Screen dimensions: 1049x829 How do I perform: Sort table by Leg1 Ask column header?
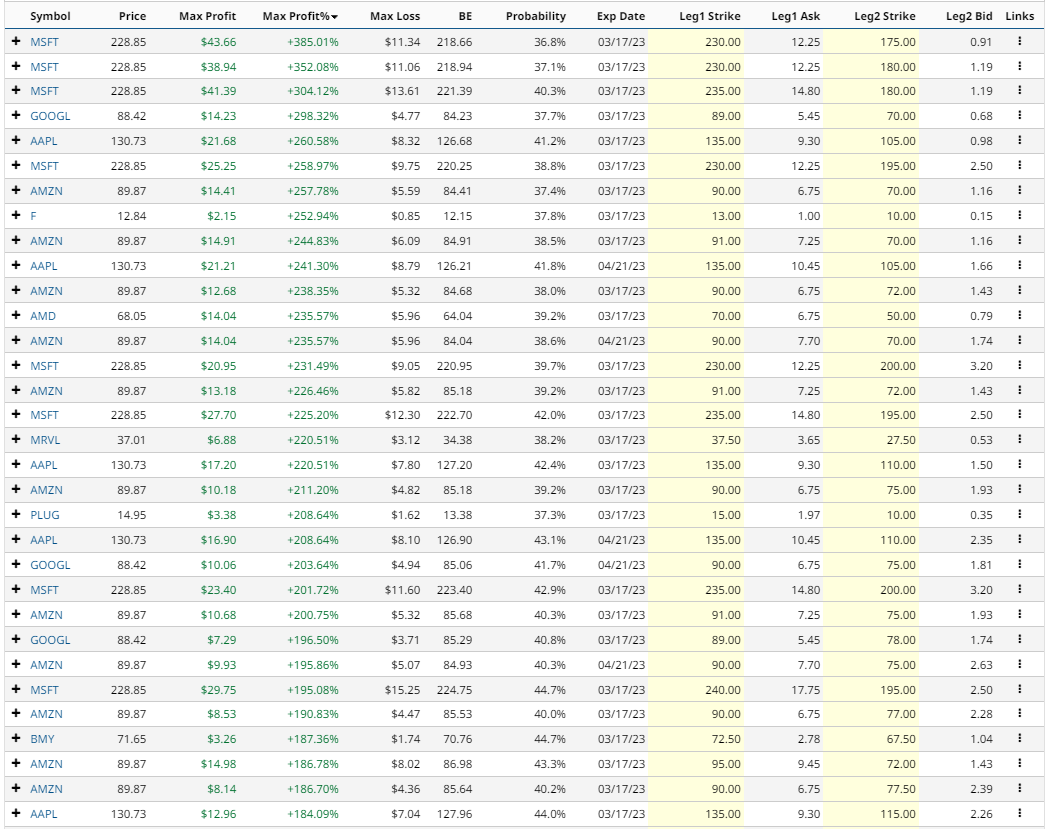(x=795, y=16)
